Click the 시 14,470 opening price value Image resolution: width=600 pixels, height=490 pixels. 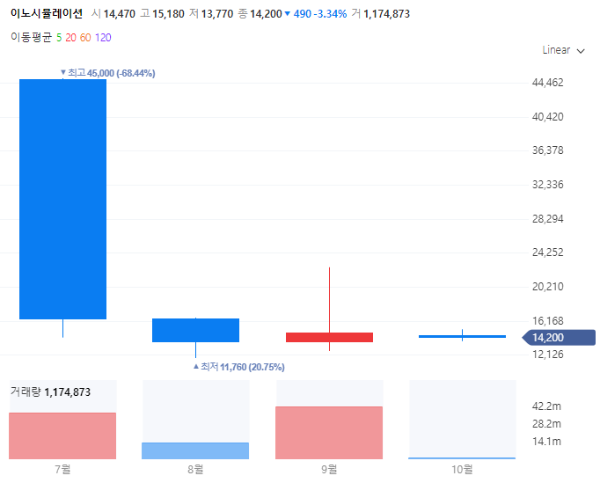coord(113,14)
